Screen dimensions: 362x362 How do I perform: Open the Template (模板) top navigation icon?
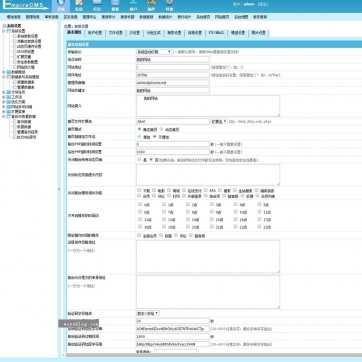click(115, 5)
